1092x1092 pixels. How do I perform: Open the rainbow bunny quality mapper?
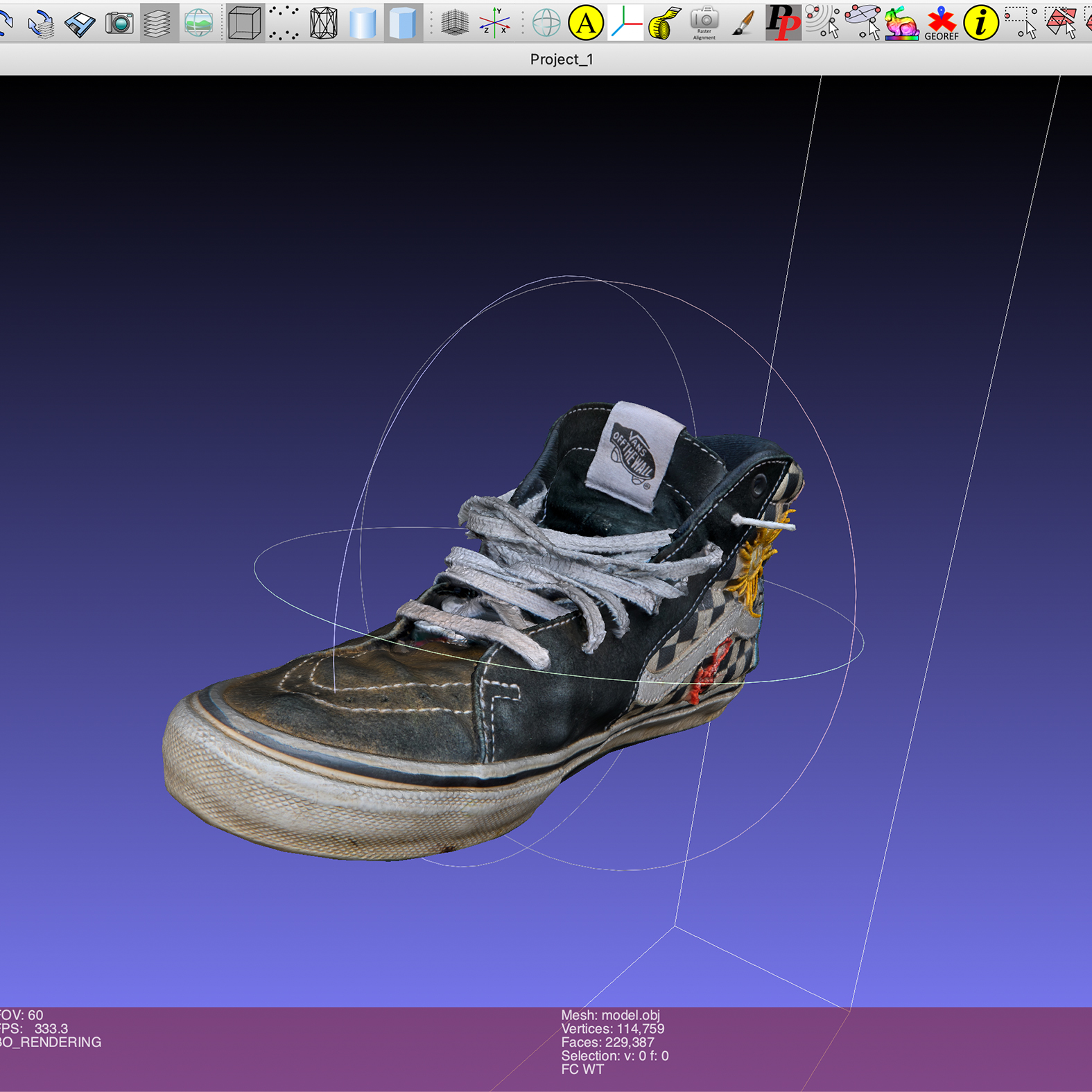(x=901, y=23)
